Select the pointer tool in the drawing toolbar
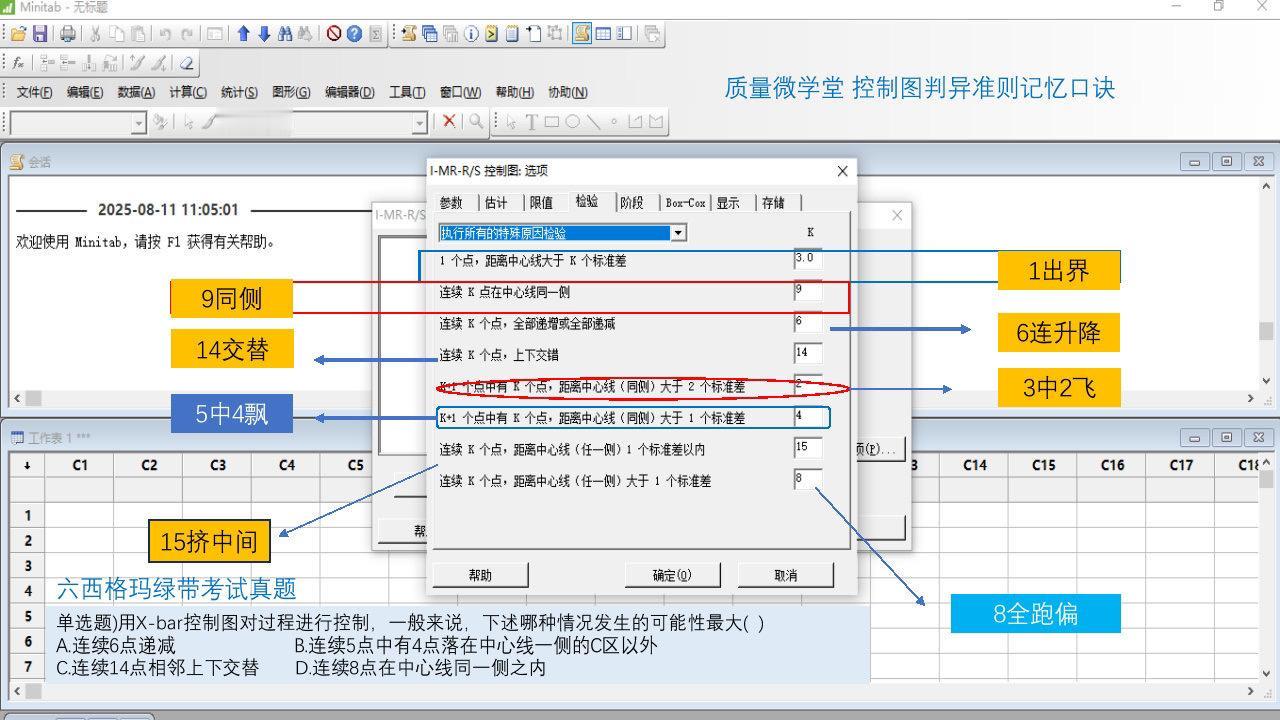The width and height of the screenshot is (1280, 720). pyautogui.click(x=511, y=122)
